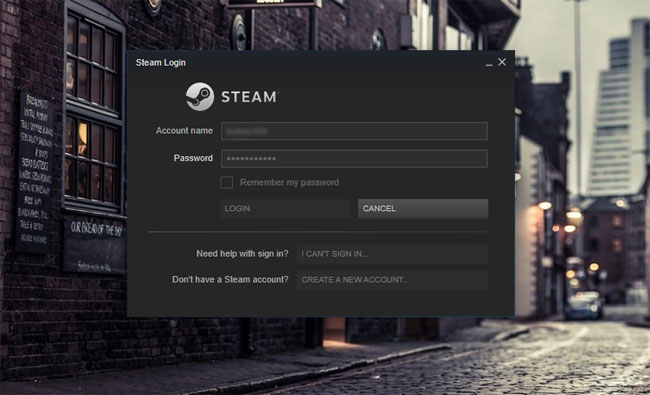This screenshot has width=650, height=395.
Task: Click the STEAM wordmark beside the logo
Action: (x=250, y=97)
